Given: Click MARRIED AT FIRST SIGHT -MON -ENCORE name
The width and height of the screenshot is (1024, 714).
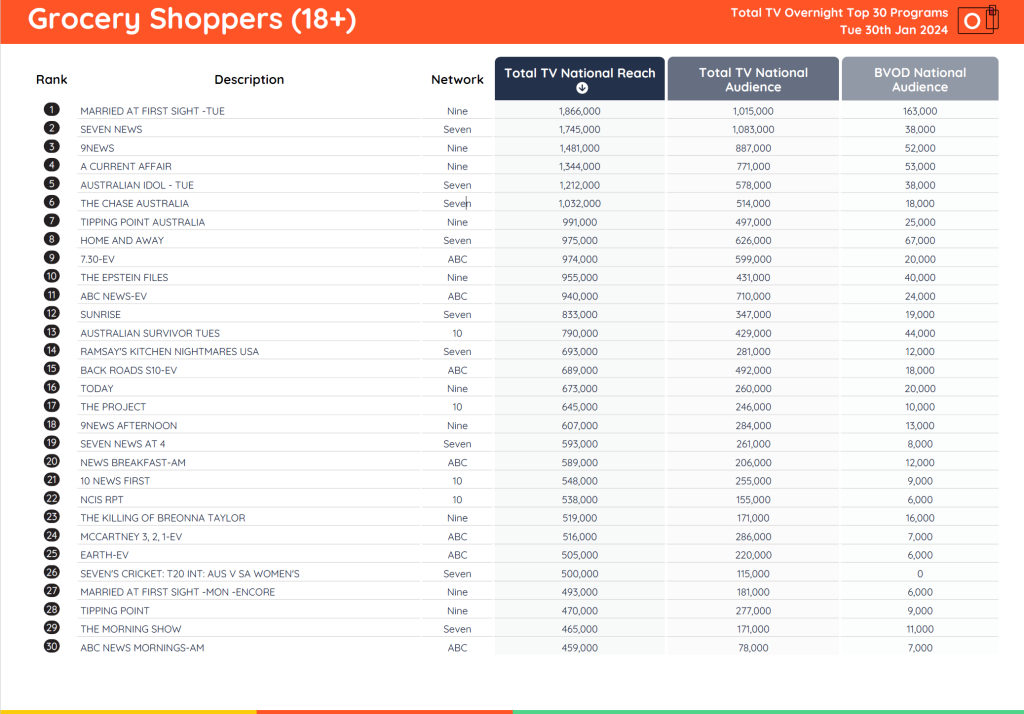Looking at the screenshot, I should click(x=178, y=592).
